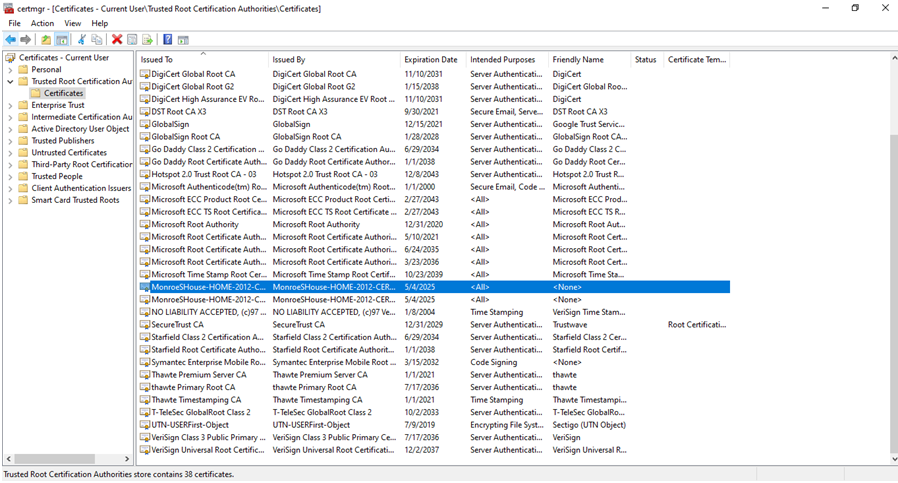Select Smart Card Trusted Roots tree item

75,200
